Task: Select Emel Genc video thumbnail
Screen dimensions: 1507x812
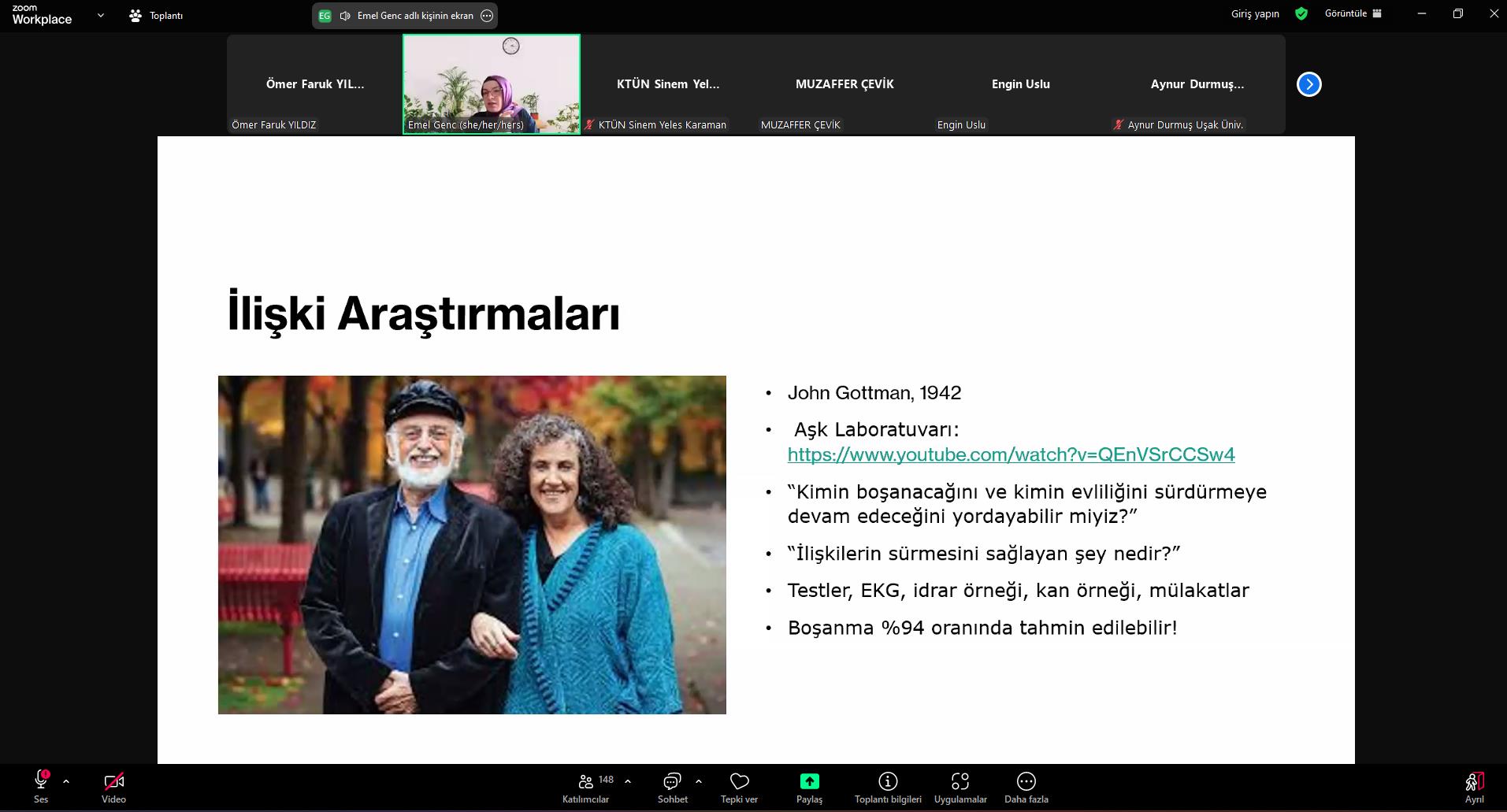Action: click(x=492, y=84)
